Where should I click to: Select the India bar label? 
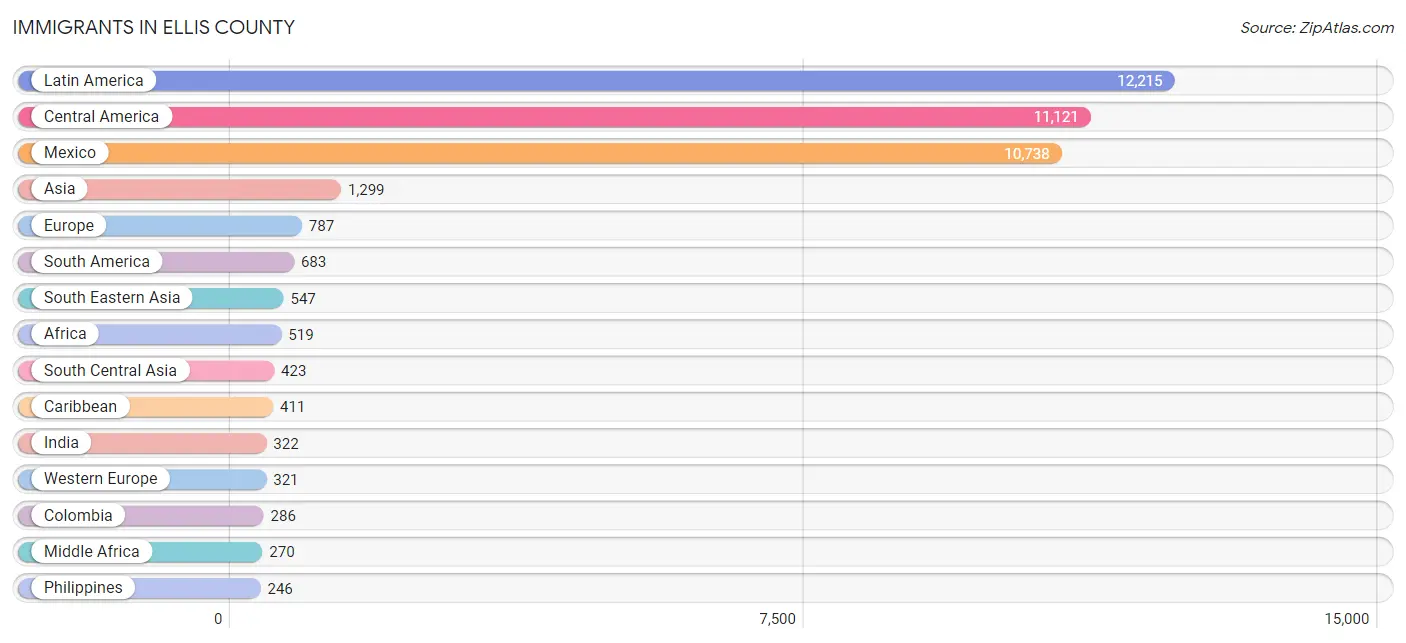[61, 443]
